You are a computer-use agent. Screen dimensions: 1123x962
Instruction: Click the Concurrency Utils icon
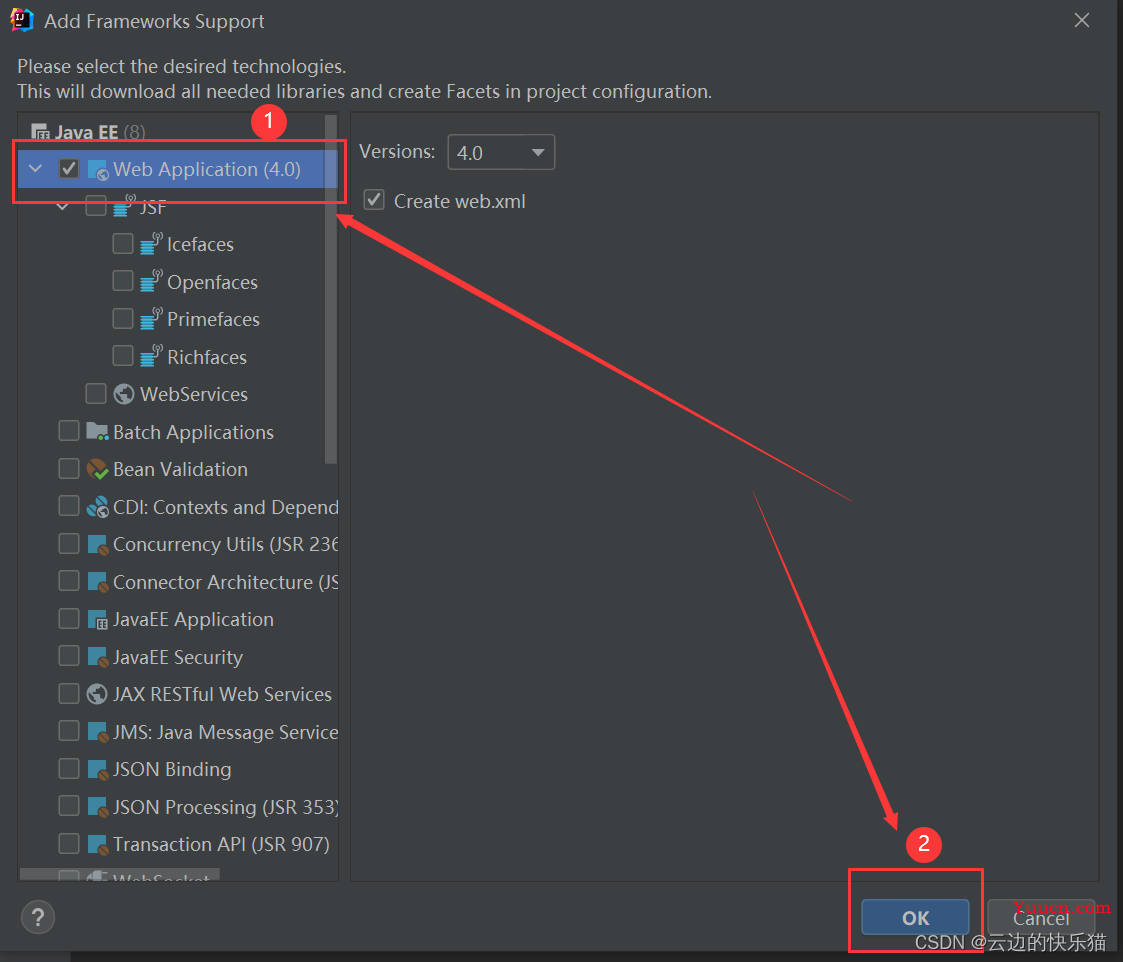97,544
